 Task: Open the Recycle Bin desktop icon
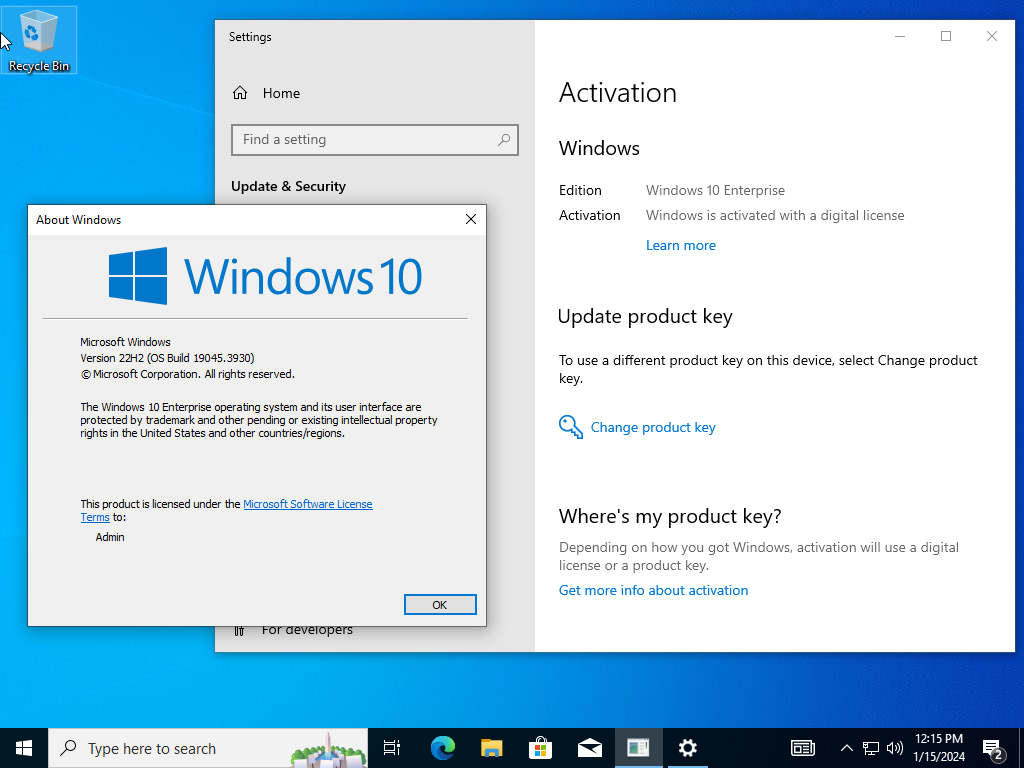point(39,40)
